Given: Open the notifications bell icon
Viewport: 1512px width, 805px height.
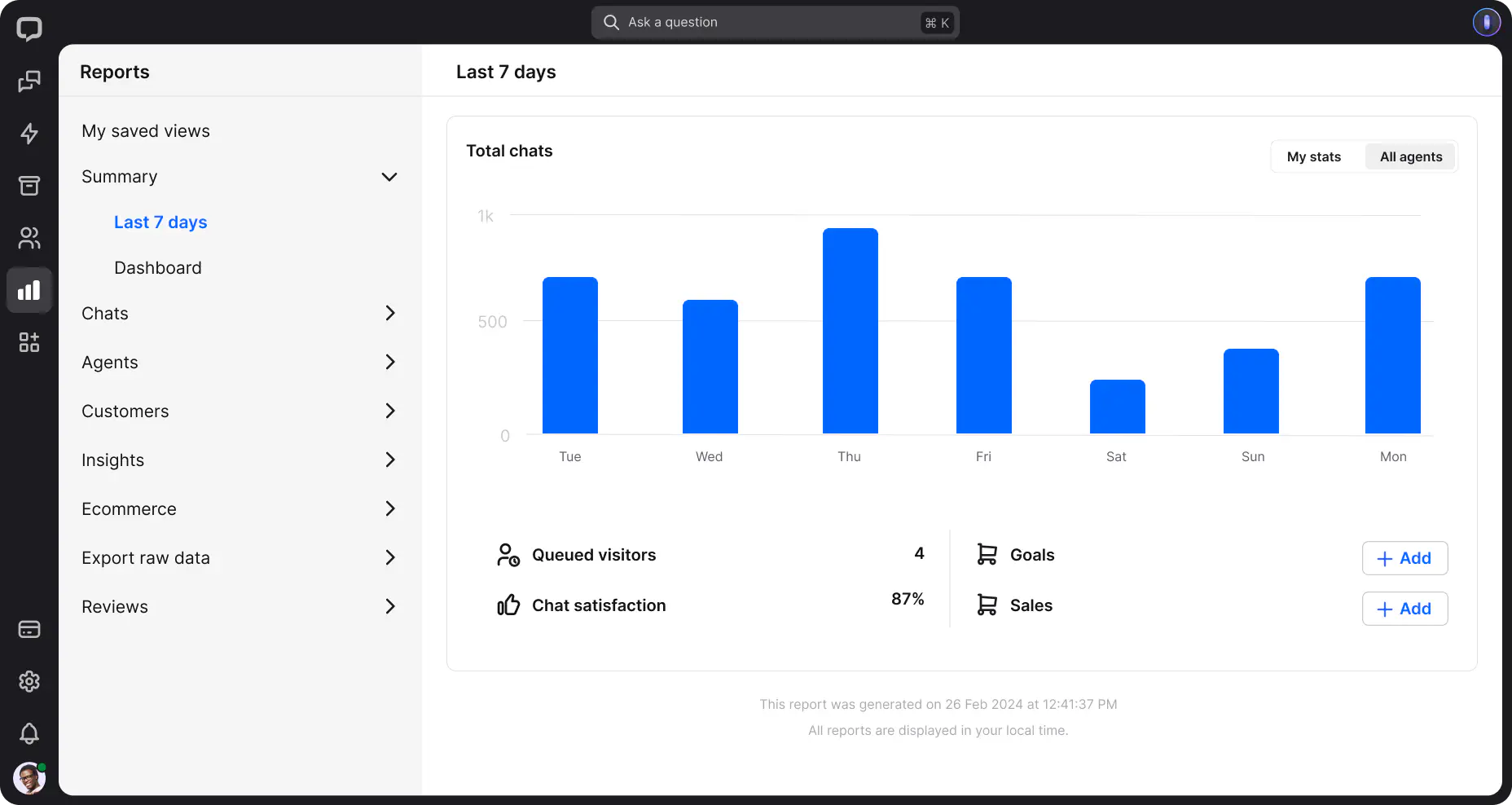Looking at the screenshot, I should coord(29,734).
